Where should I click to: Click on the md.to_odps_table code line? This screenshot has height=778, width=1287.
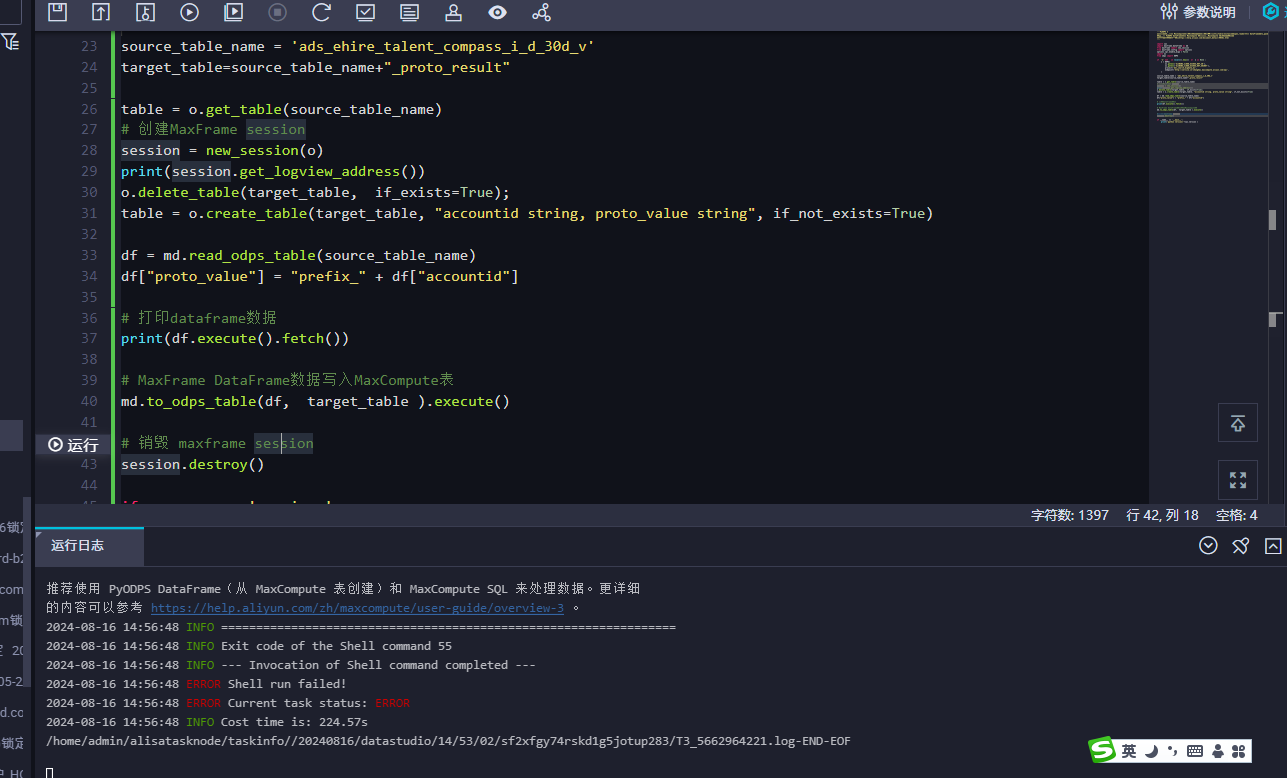(315, 401)
